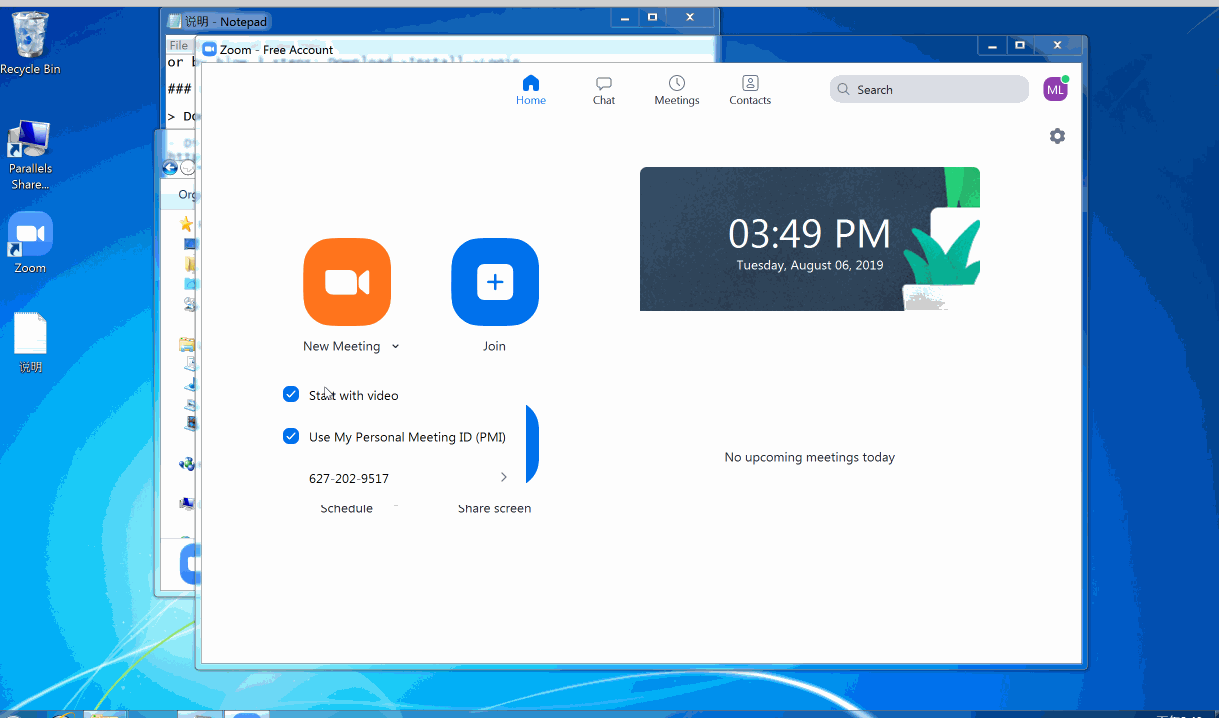Open the Chat tab
The height and width of the screenshot is (718, 1219).
603,89
